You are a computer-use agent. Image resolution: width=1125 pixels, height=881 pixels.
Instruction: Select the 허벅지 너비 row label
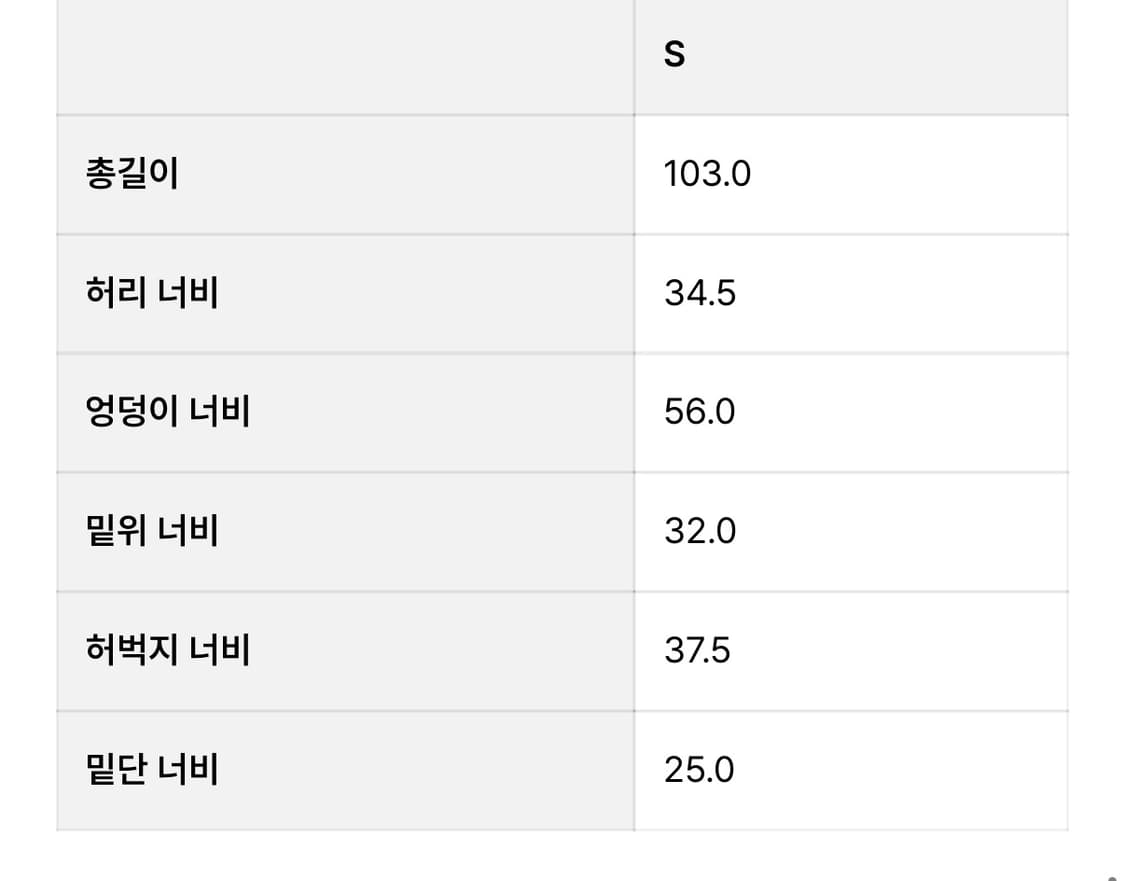[168, 650]
